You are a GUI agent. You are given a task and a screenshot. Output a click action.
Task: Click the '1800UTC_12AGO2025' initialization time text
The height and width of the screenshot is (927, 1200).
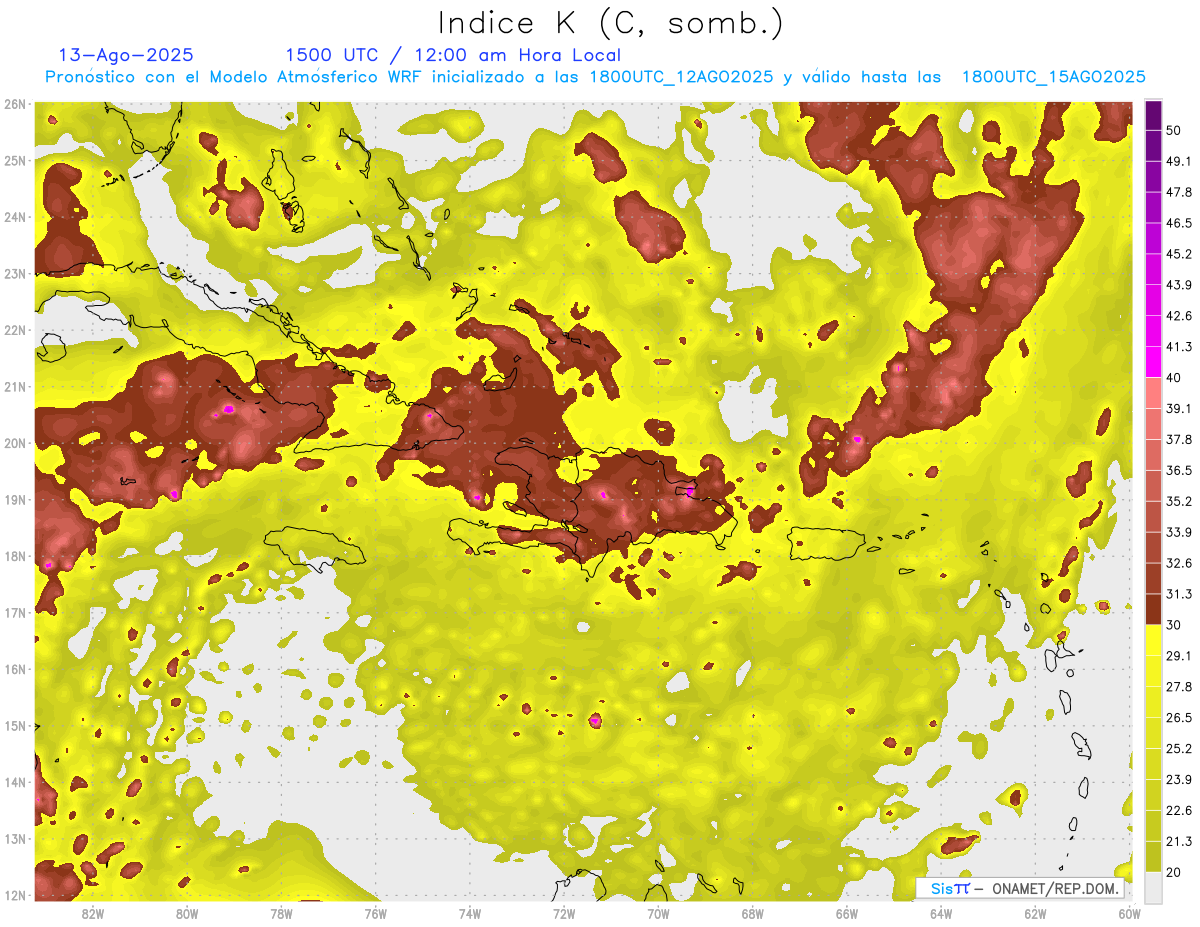[681, 77]
